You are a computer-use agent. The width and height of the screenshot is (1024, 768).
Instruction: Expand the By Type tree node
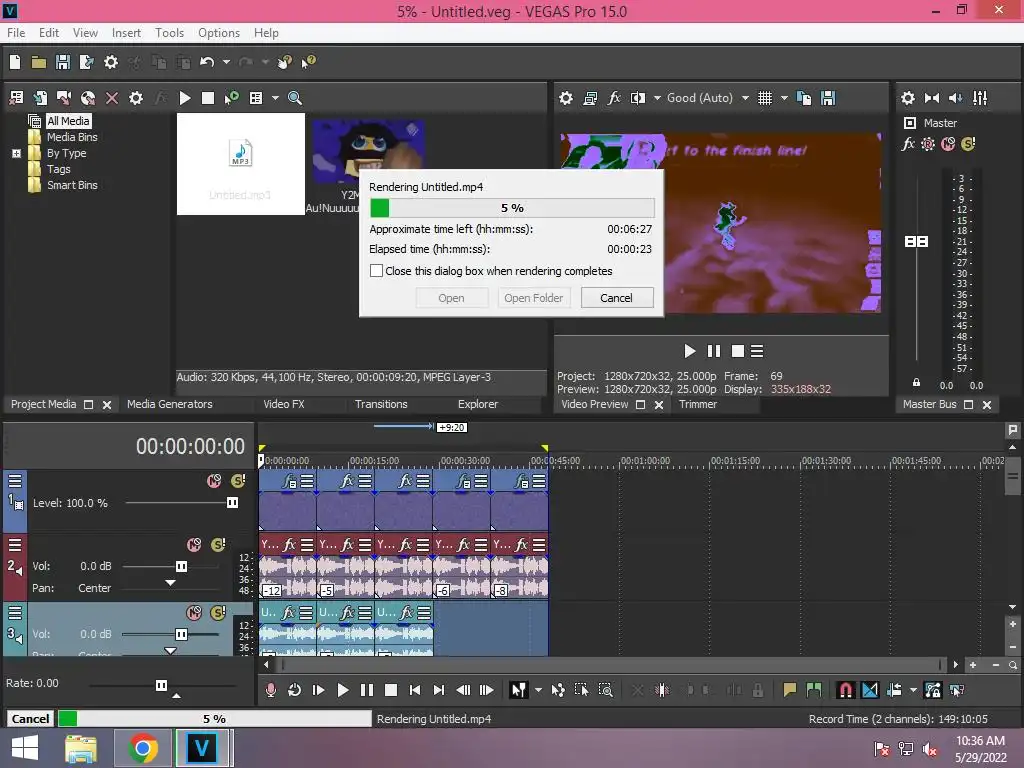(16, 153)
